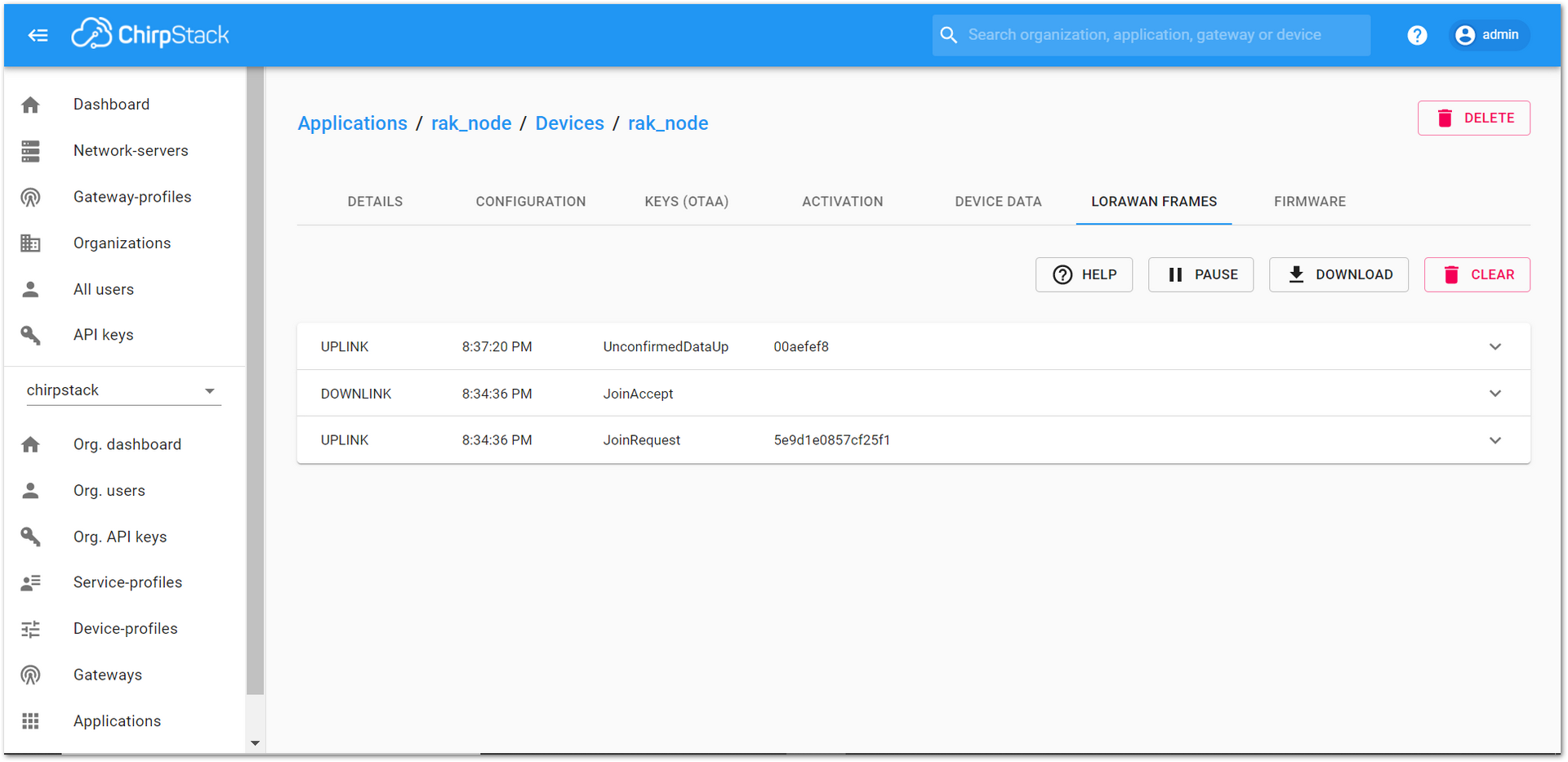The height and width of the screenshot is (762, 1568).
Task: Select DevEUI text 5e9d1e0857cf25f1
Action: 831,440
